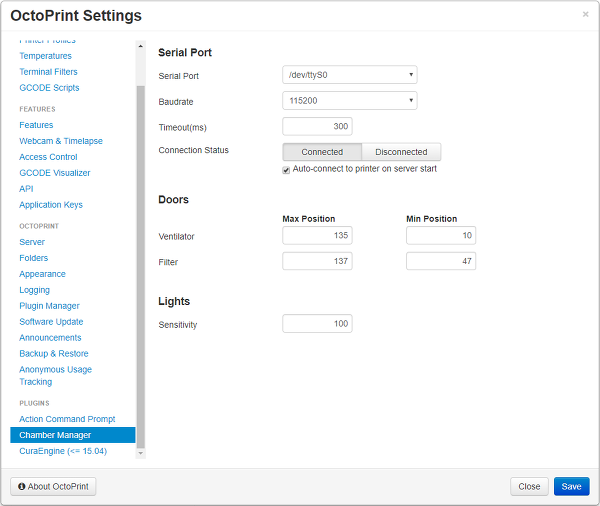
Task: Open Action Command Prompt plugin settings
Action: click(67, 419)
